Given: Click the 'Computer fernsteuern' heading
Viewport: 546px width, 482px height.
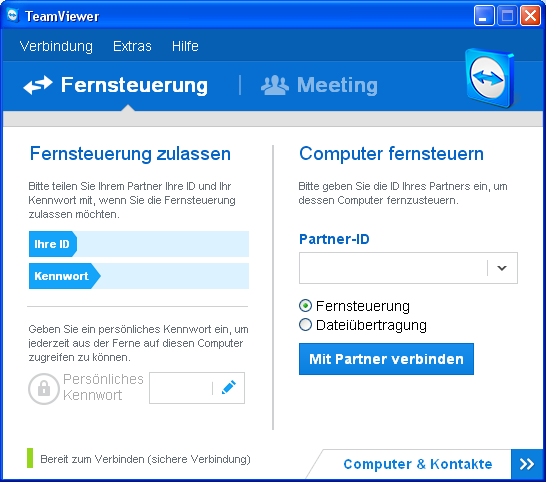Looking at the screenshot, I should 391,153.
